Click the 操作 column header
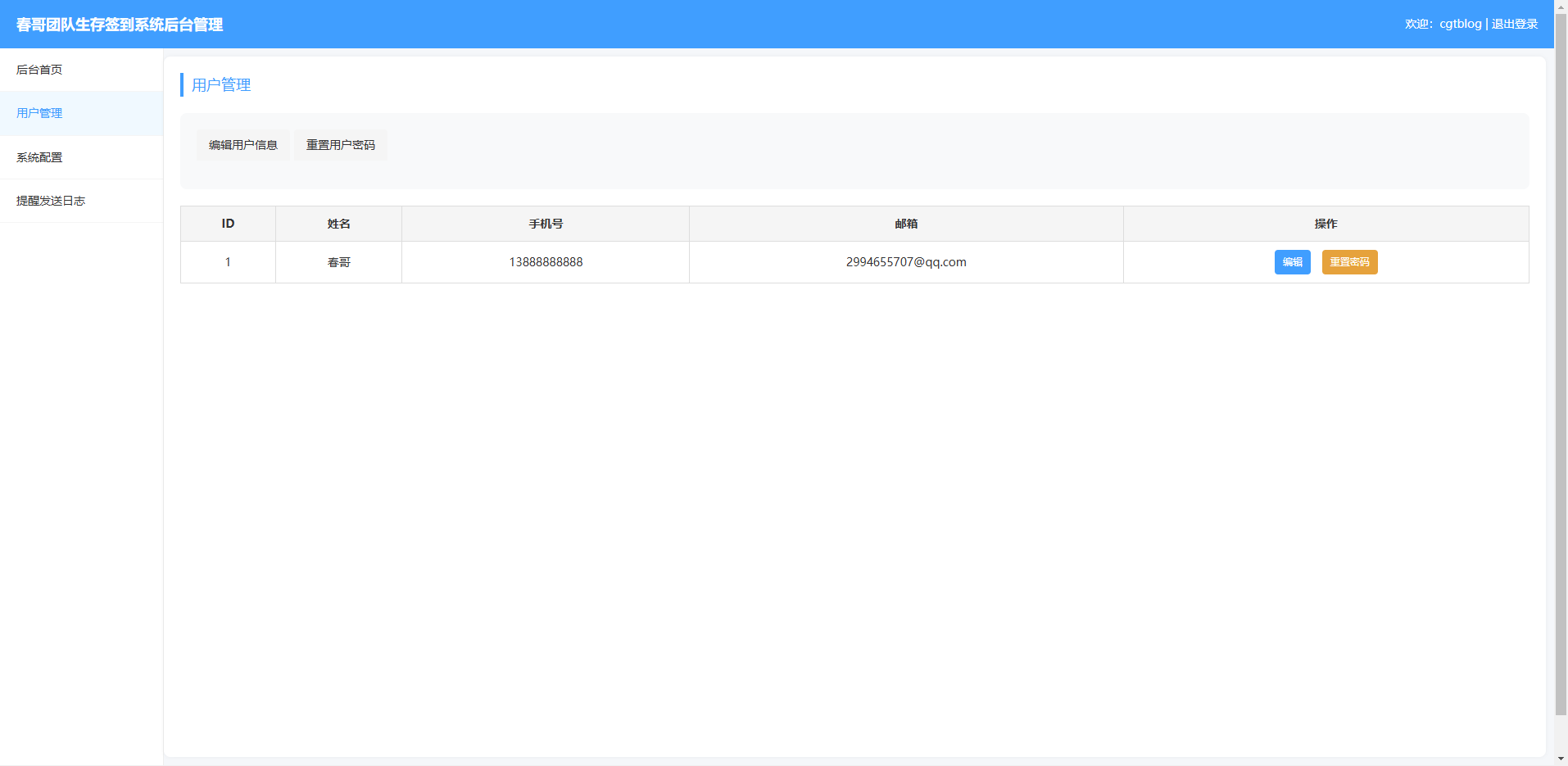Viewport: 1568px width, 766px height. [1326, 224]
